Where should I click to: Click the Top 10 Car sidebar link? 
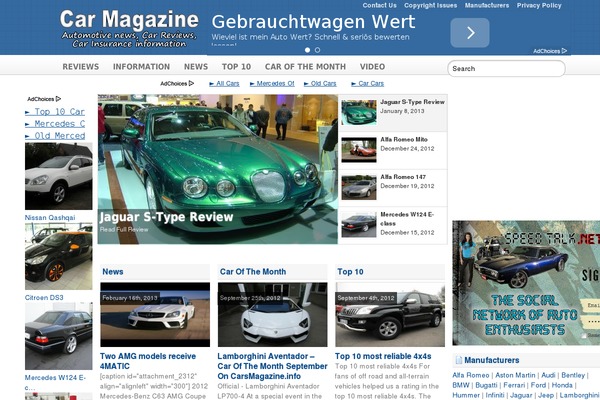(55, 112)
